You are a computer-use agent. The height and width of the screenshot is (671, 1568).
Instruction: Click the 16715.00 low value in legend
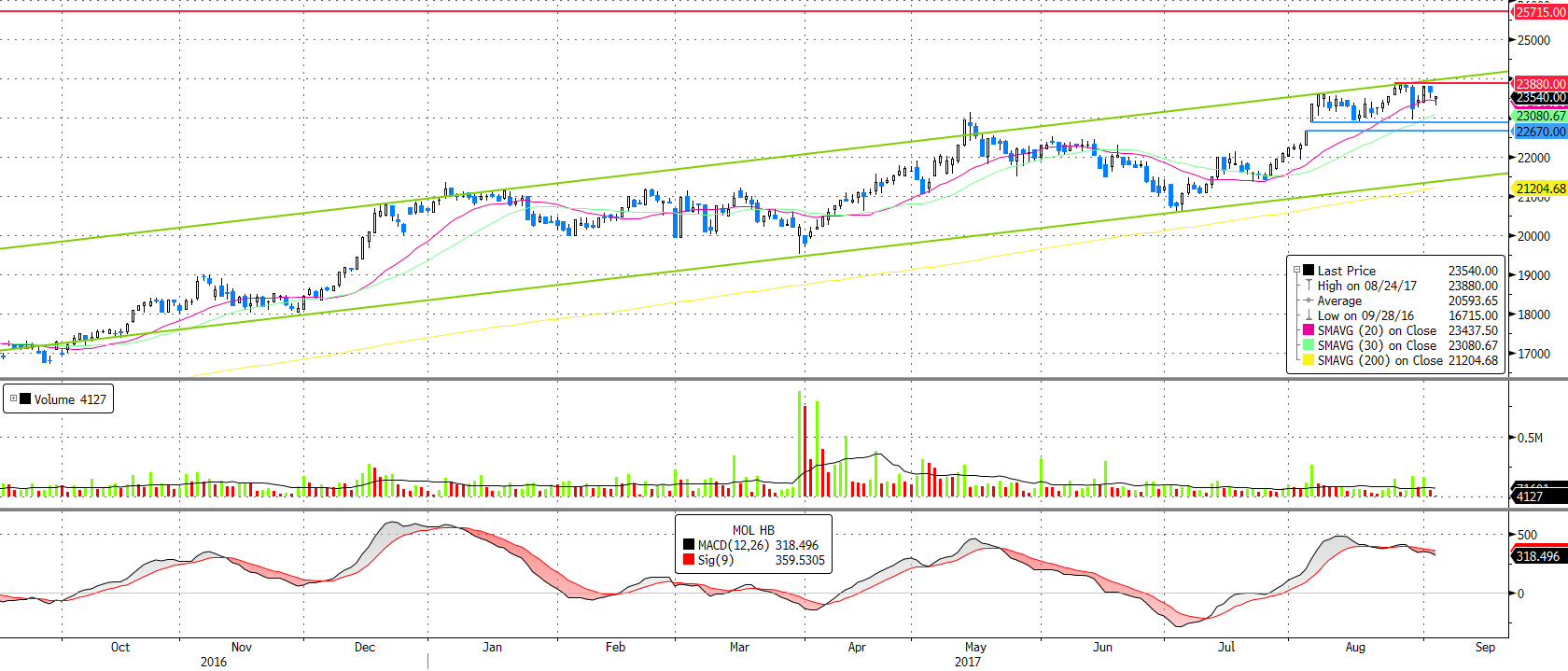(1473, 315)
